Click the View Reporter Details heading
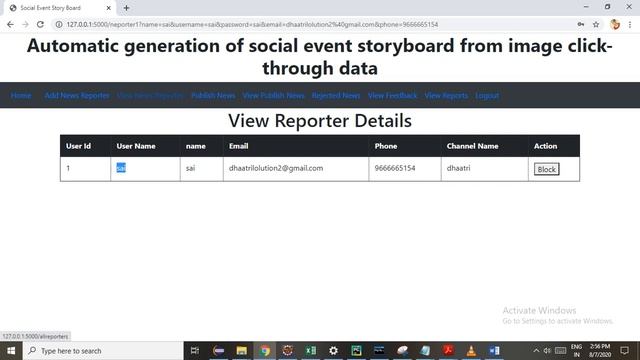Screen dimensions: 640x360 320,121
